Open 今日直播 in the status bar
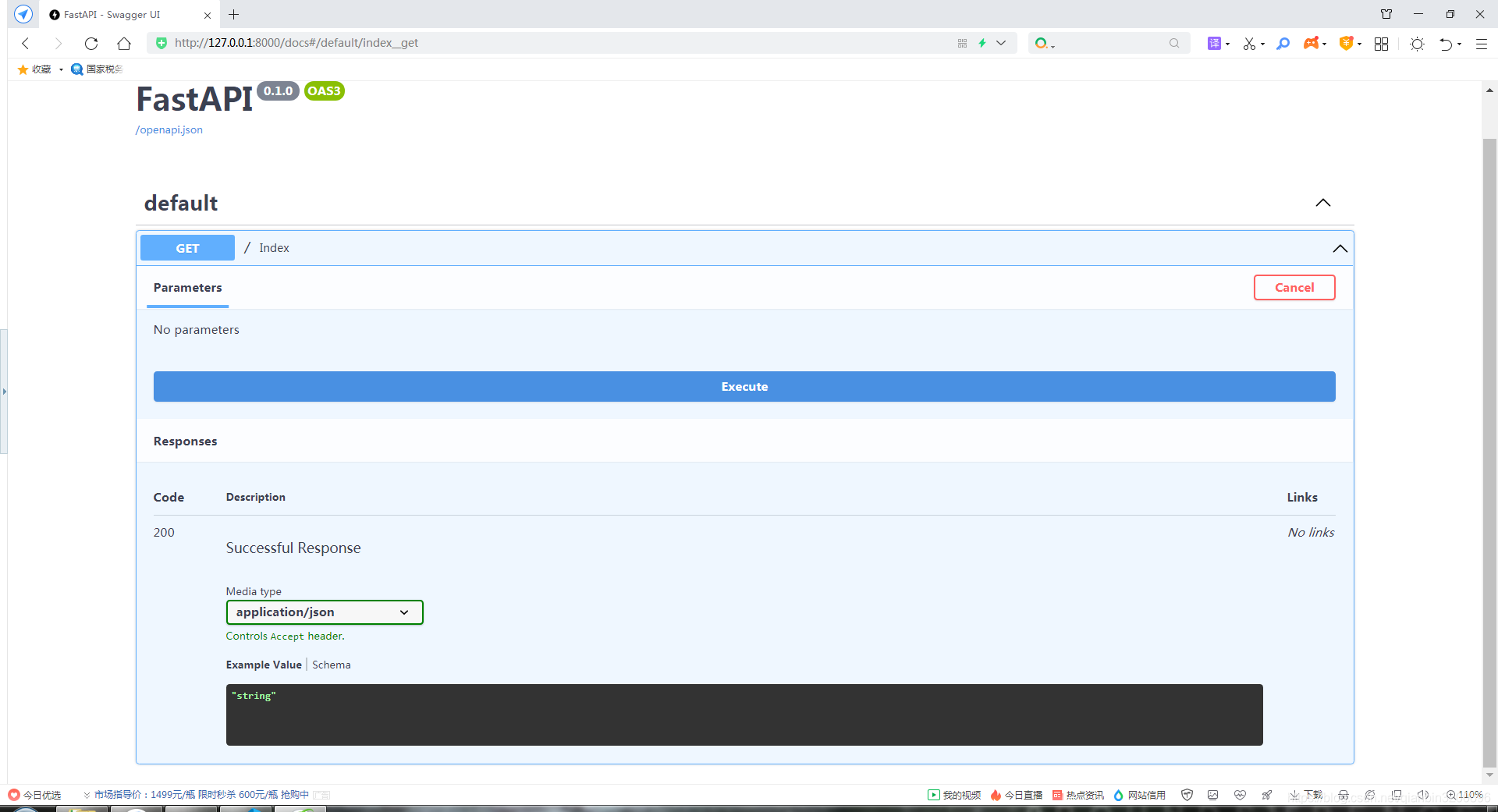The height and width of the screenshot is (812, 1498). (x=1017, y=796)
